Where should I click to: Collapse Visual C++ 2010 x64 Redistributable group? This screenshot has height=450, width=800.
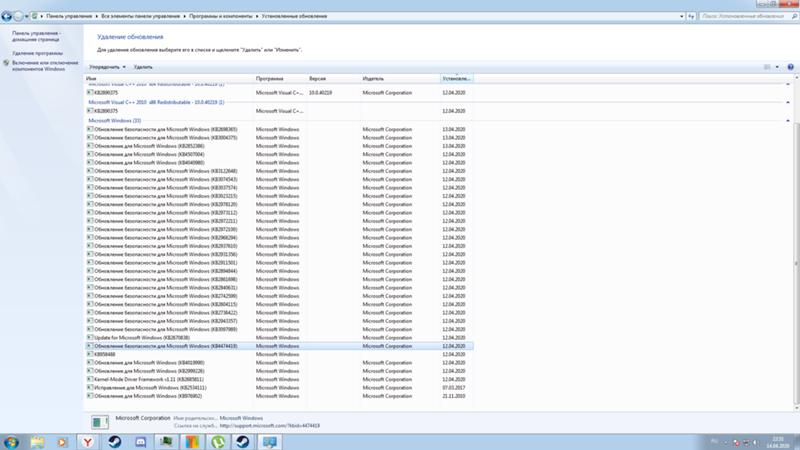(788, 84)
